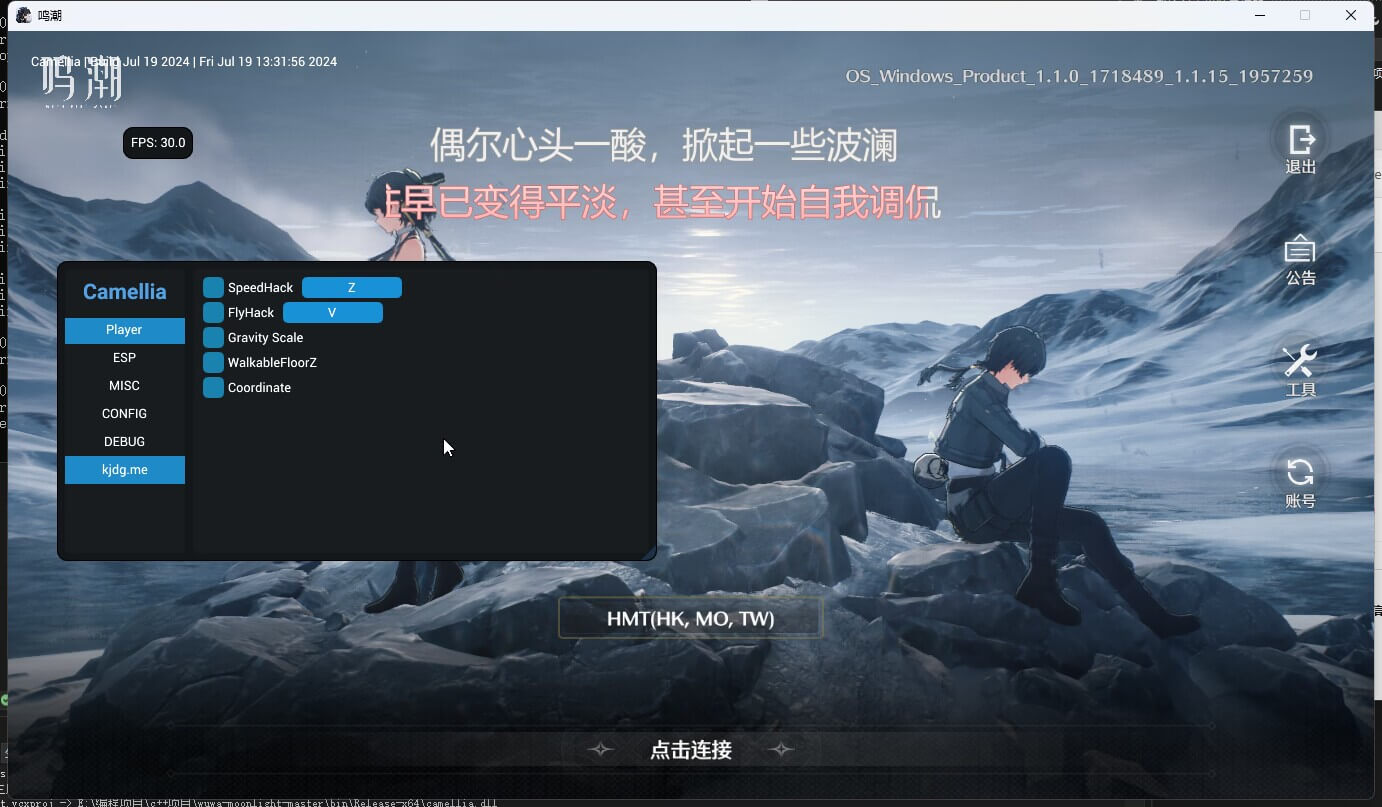This screenshot has height=807, width=1382.
Task: Open the HMT(HK, MO, TW) server selector
Action: pyautogui.click(x=690, y=619)
